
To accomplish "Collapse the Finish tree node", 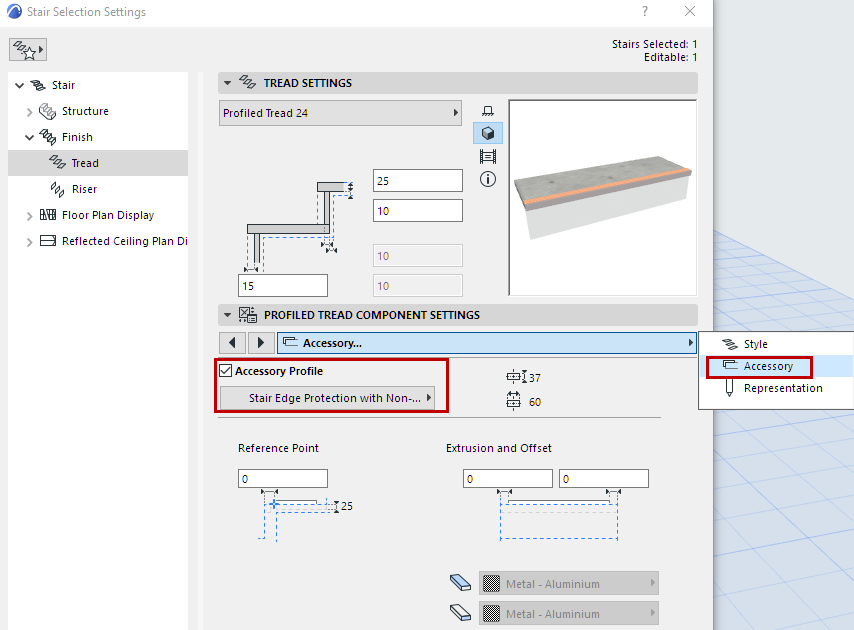I will click(x=29, y=138).
